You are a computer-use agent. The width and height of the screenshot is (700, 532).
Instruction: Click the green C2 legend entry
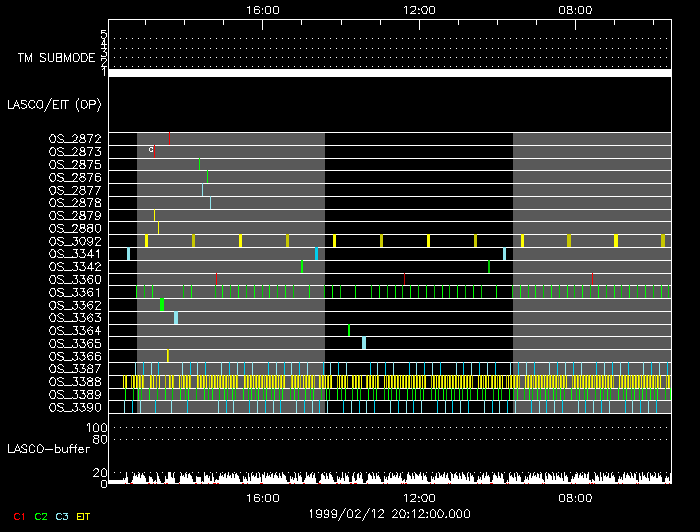(x=41, y=516)
